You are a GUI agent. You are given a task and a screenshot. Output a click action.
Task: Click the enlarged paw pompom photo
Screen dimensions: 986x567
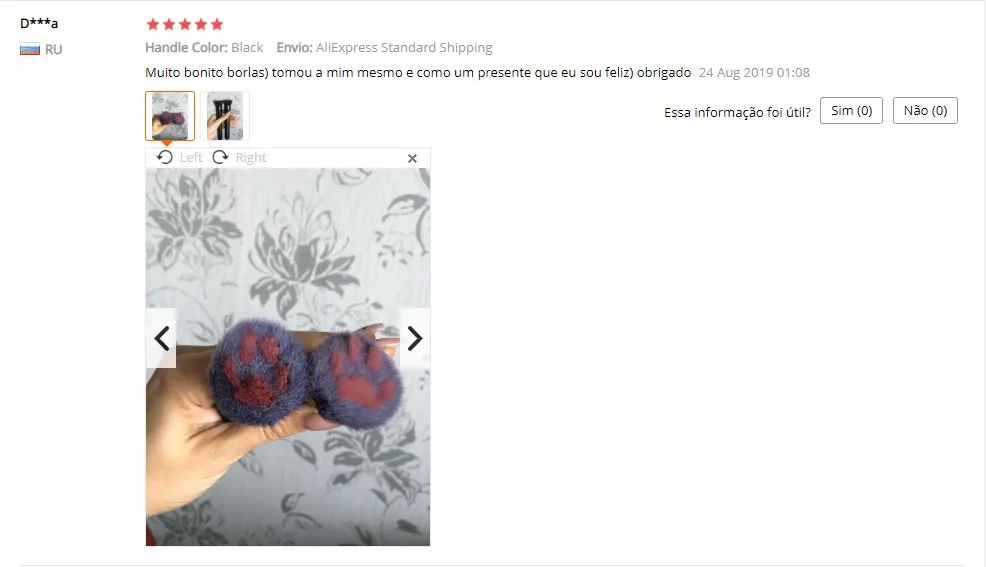(x=288, y=356)
